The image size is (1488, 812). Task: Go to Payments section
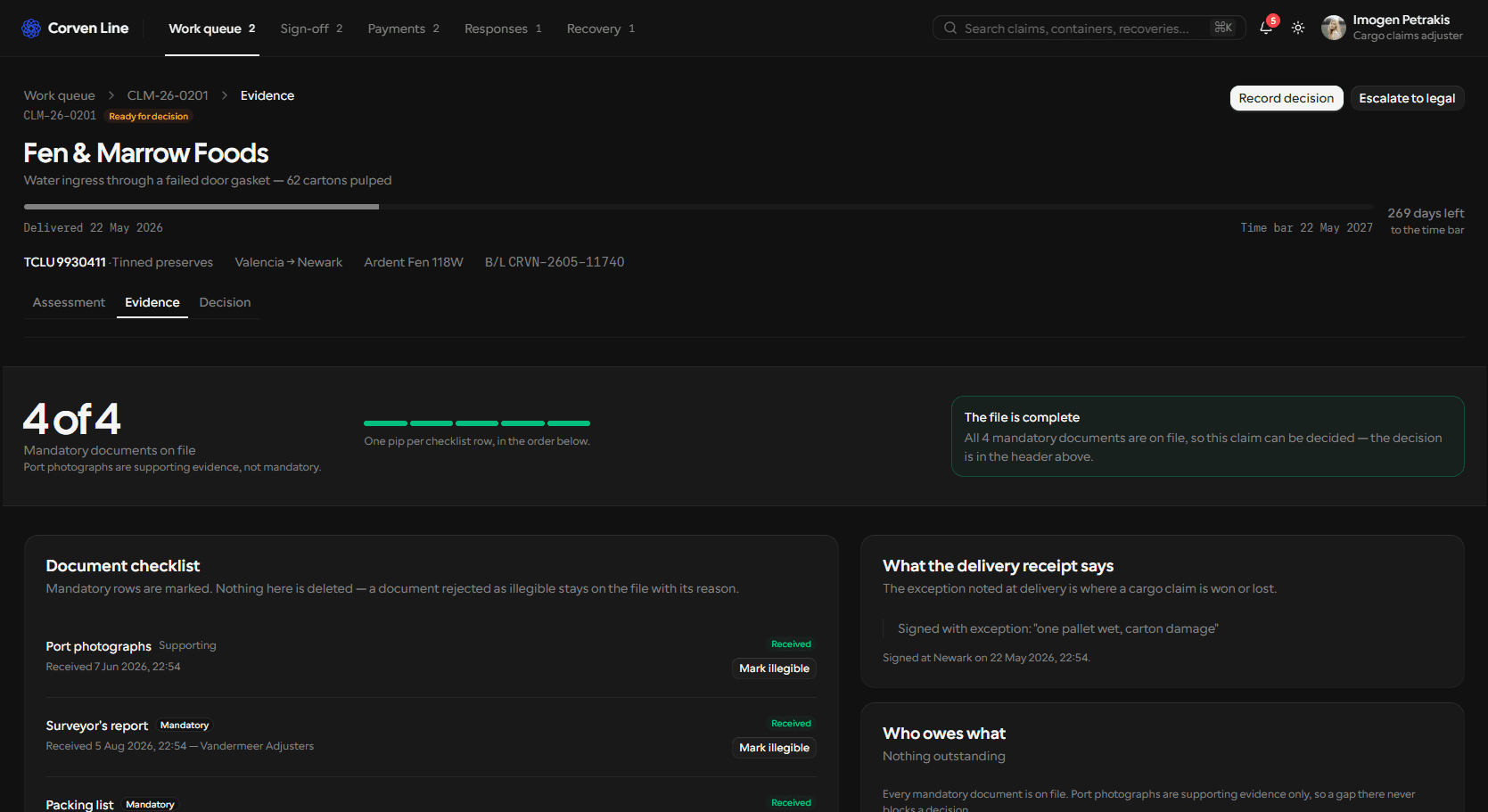click(x=404, y=29)
